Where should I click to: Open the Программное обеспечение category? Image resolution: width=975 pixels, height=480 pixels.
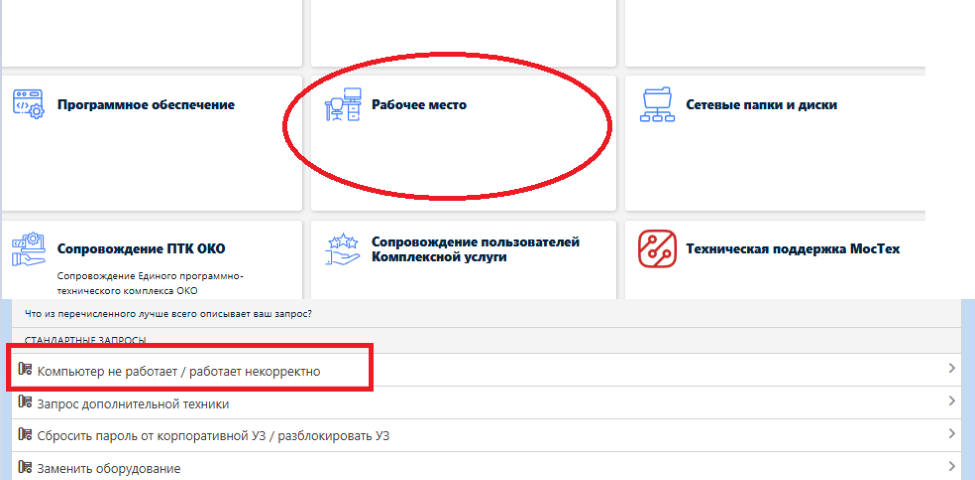(146, 105)
